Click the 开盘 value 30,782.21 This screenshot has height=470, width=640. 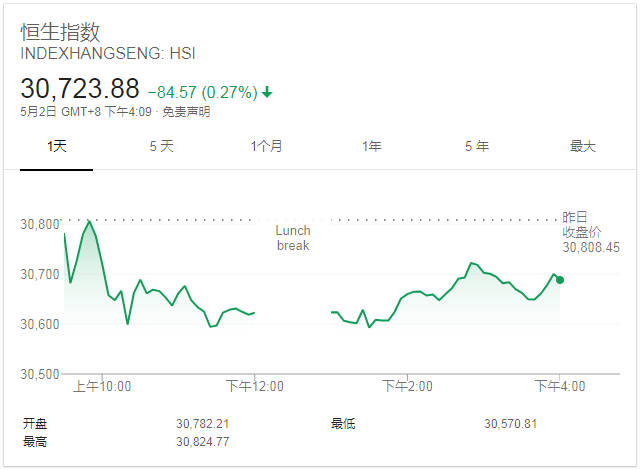click(202, 424)
